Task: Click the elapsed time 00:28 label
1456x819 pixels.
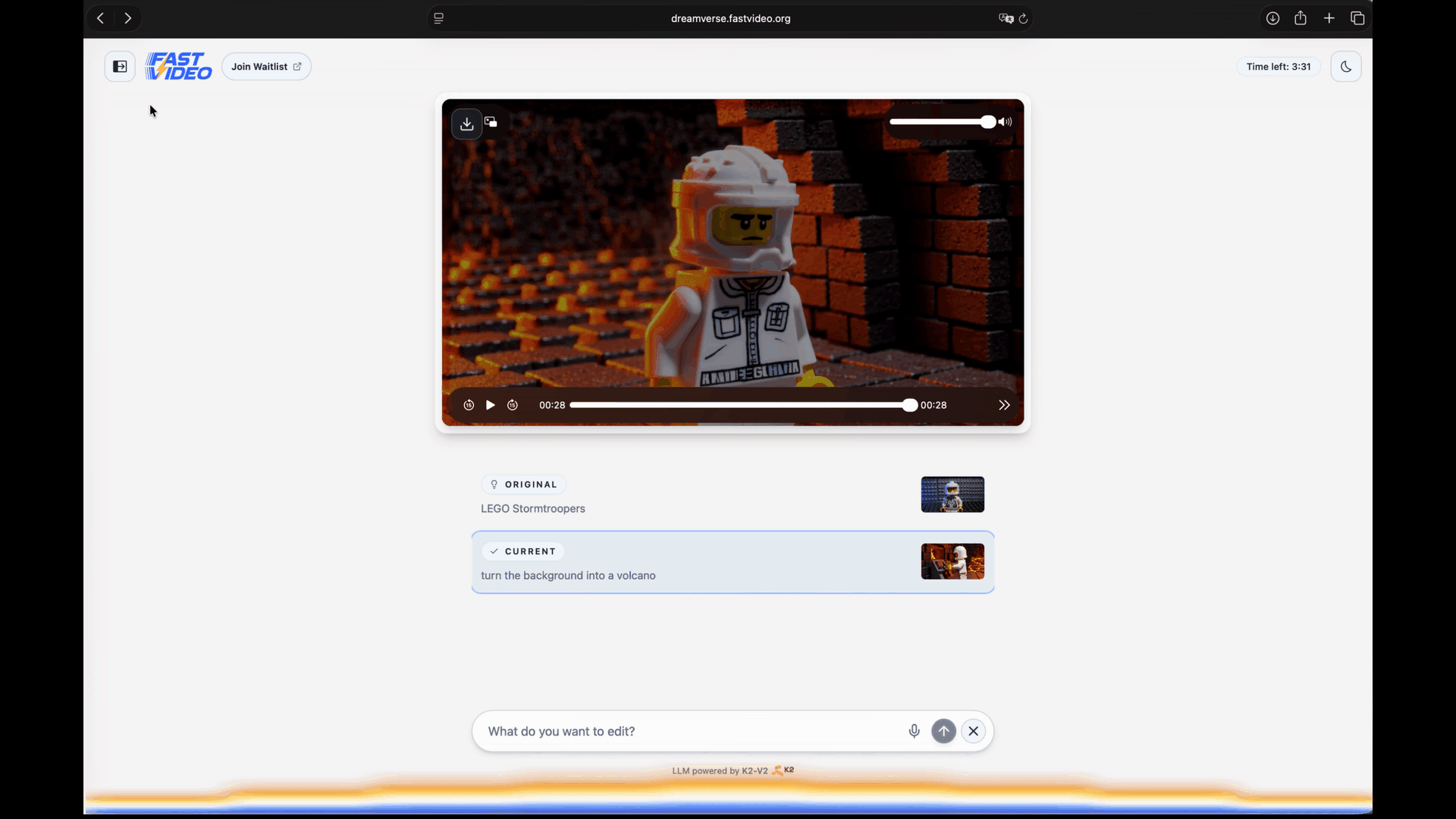Action: [552, 406]
